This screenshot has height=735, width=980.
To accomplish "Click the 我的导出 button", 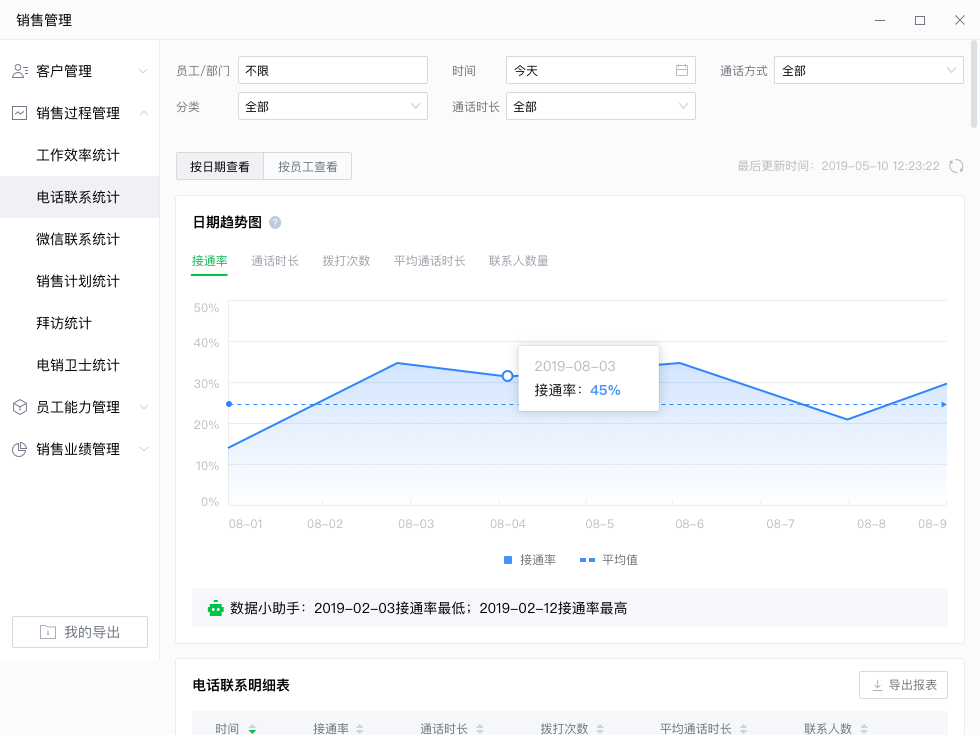I will pyautogui.click(x=79, y=631).
